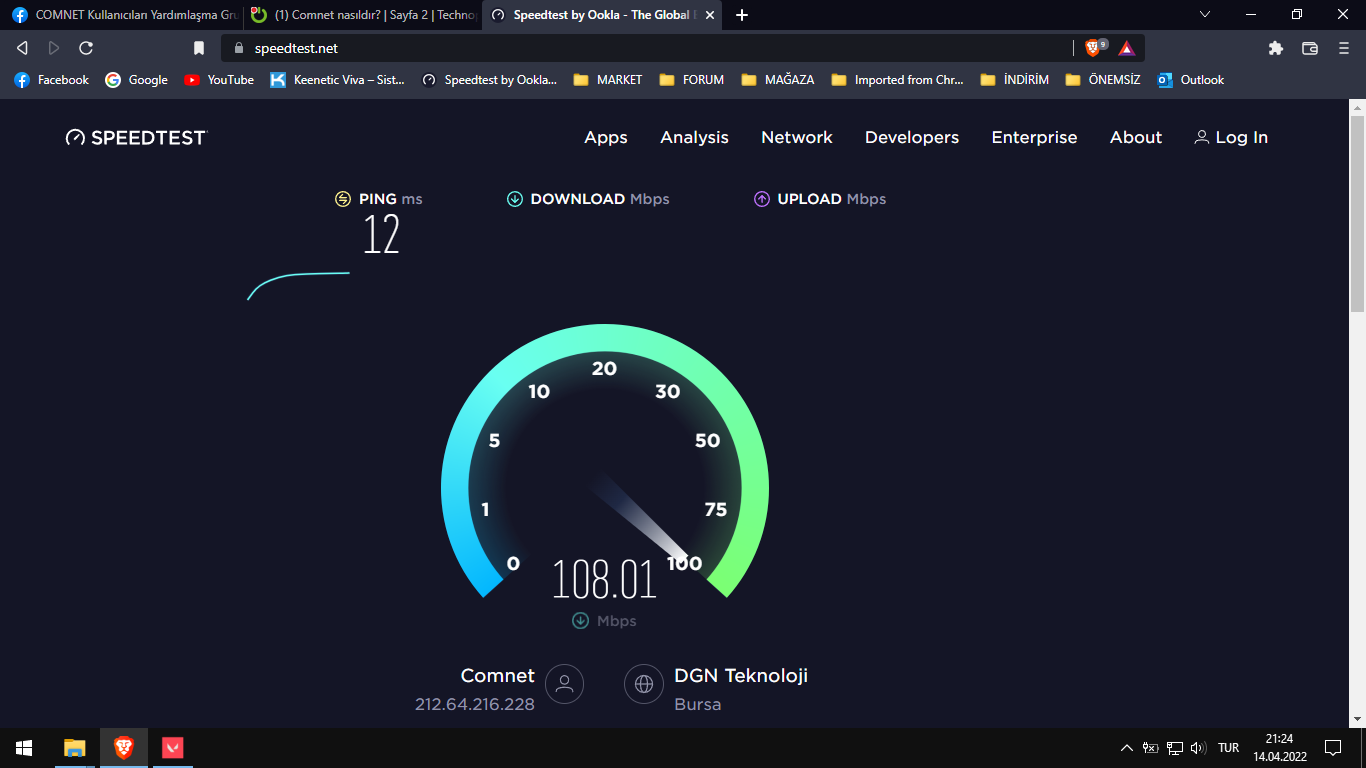Open the Outlook bookmark
Screen dimensions: 1366x768
tap(1190, 80)
